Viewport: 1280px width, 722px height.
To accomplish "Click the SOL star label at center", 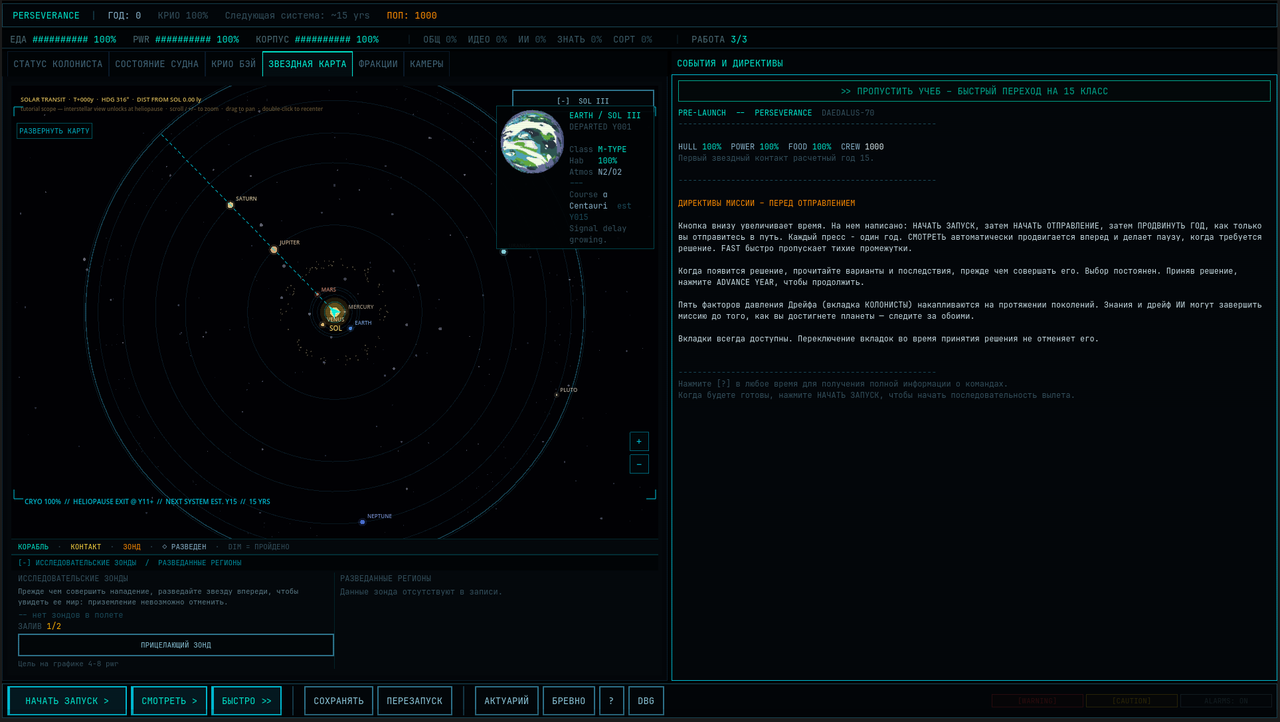I will coord(335,328).
